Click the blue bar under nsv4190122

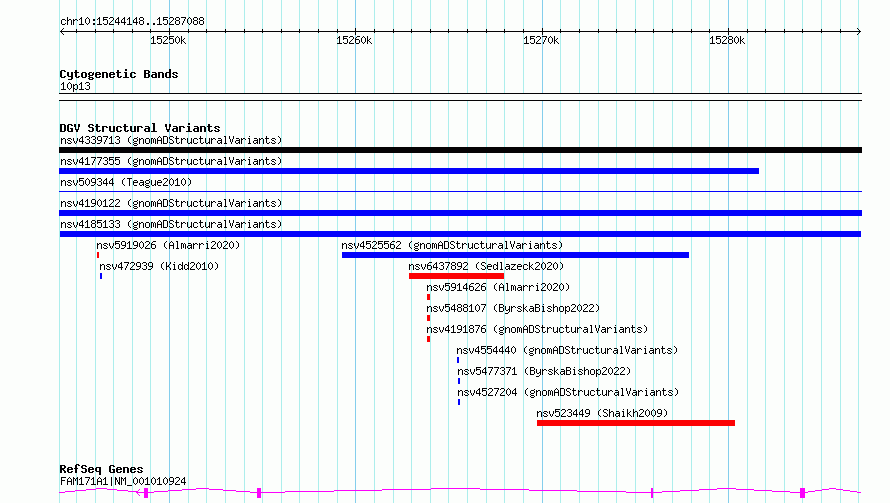click(x=460, y=213)
